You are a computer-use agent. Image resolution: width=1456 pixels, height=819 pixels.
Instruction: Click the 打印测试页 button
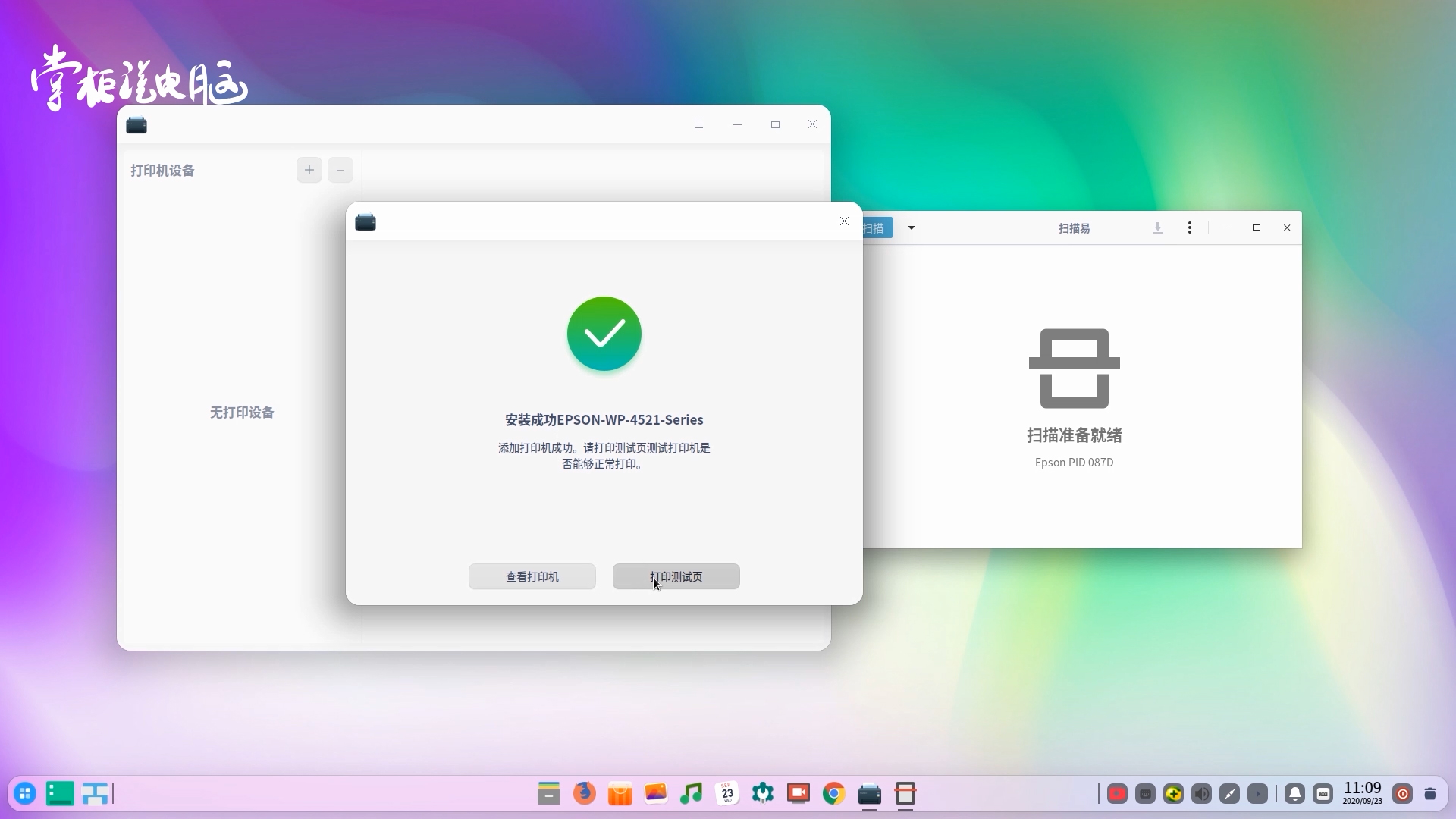click(676, 576)
